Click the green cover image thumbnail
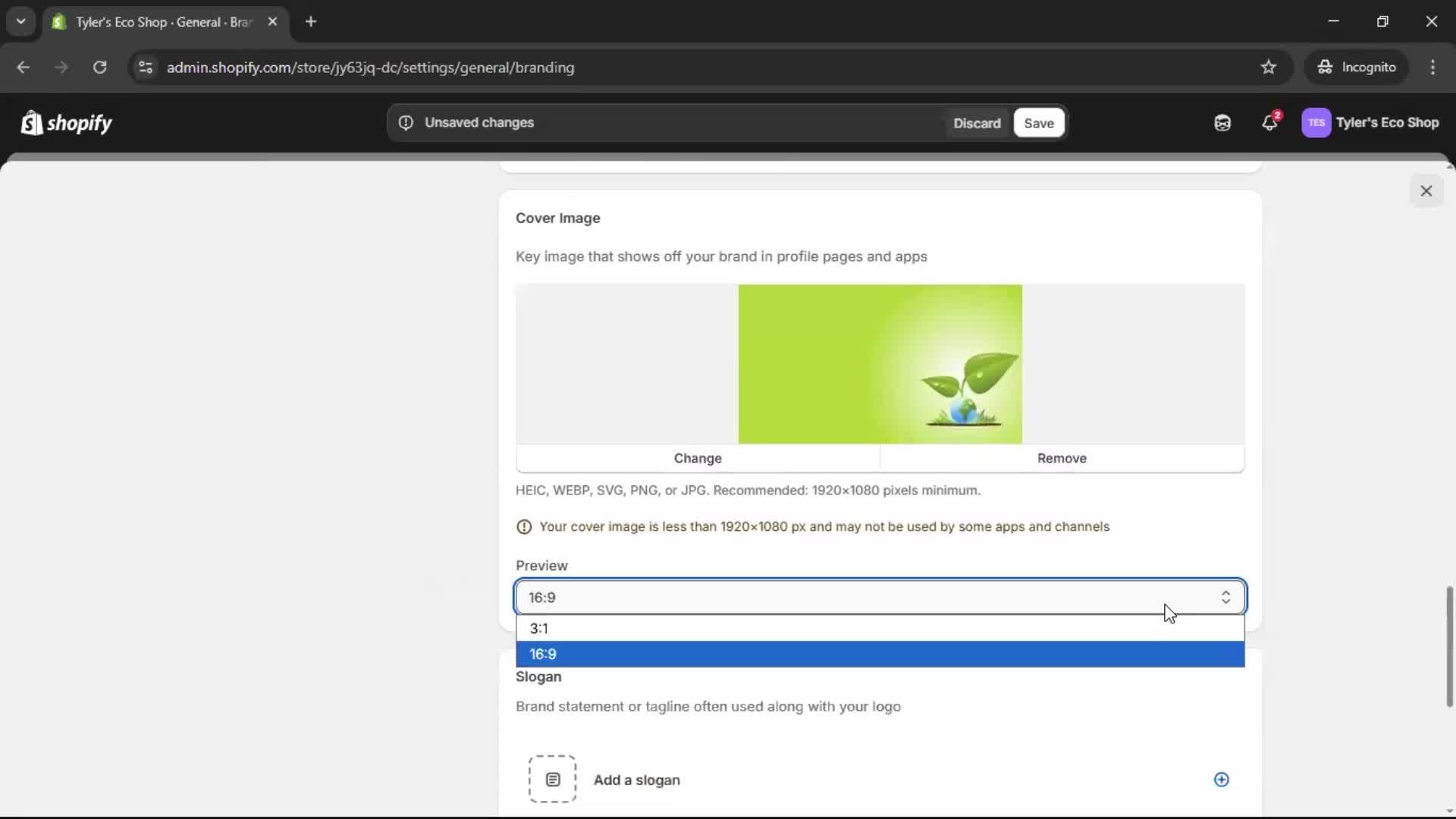Image resolution: width=1456 pixels, height=819 pixels. click(880, 364)
